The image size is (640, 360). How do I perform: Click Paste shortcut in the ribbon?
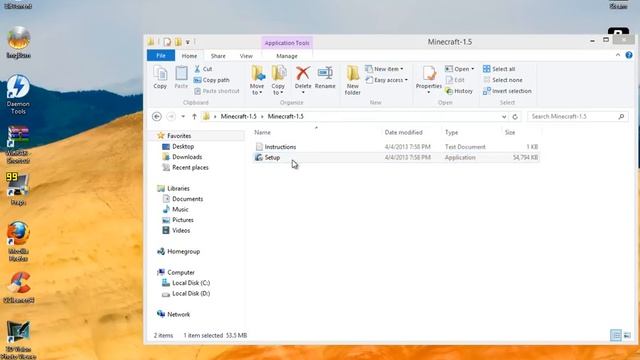coord(217,91)
